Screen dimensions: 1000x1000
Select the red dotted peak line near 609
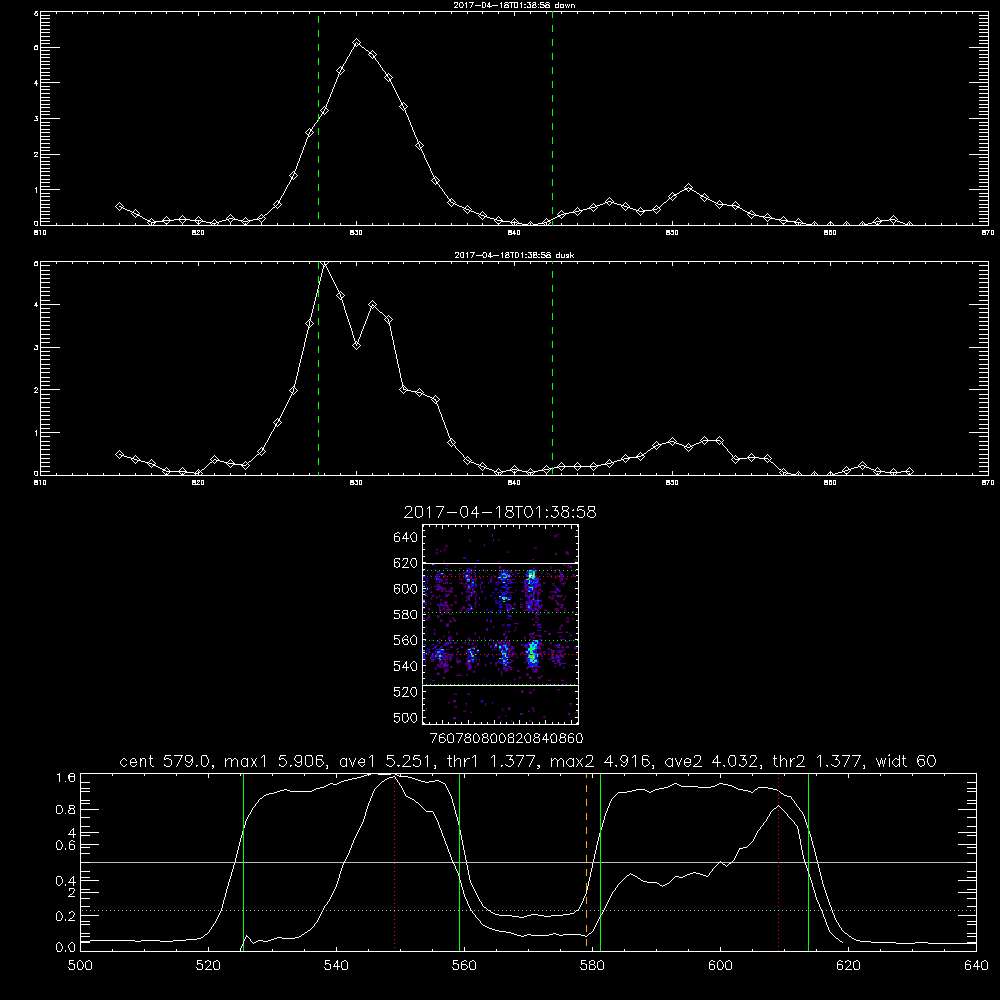[x=778, y=861]
